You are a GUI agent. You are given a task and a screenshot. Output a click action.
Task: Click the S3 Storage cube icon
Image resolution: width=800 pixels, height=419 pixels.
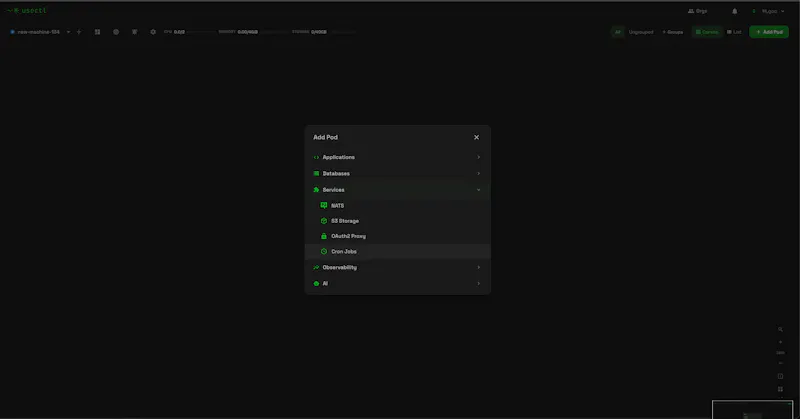323,221
